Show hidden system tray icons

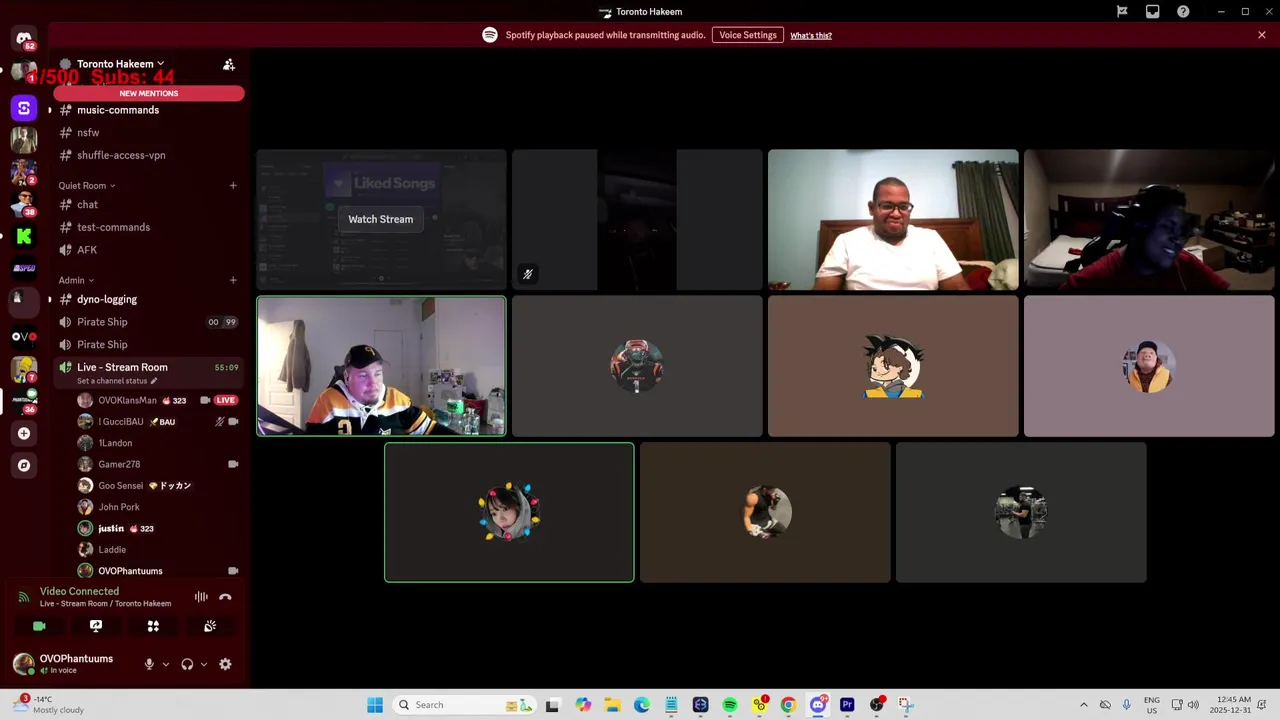coord(1083,705)
